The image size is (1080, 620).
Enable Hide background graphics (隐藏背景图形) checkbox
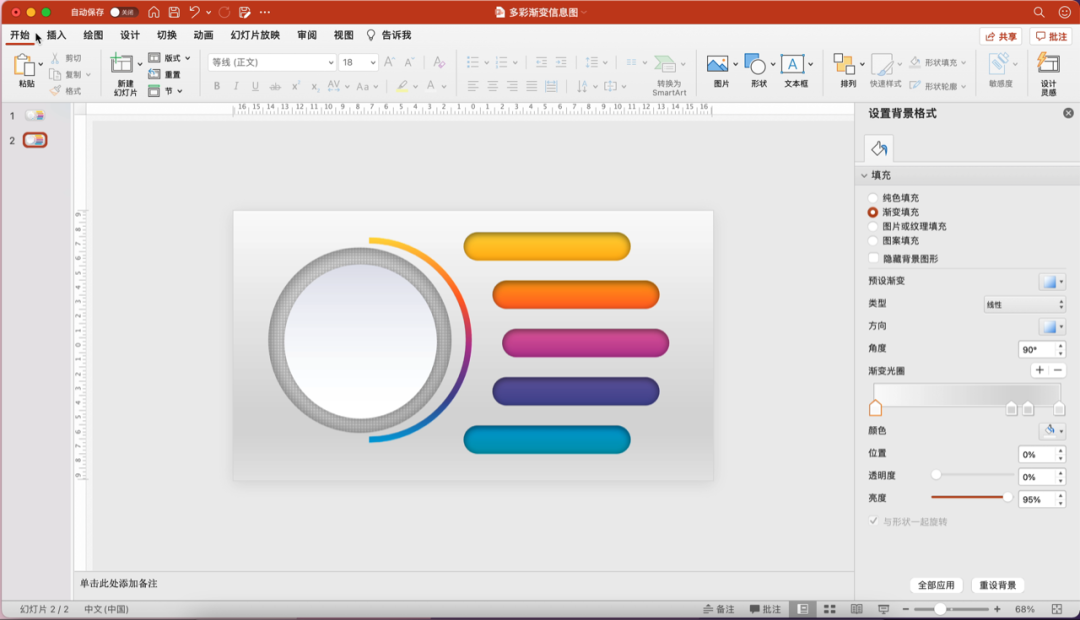(x=873, y=258)
